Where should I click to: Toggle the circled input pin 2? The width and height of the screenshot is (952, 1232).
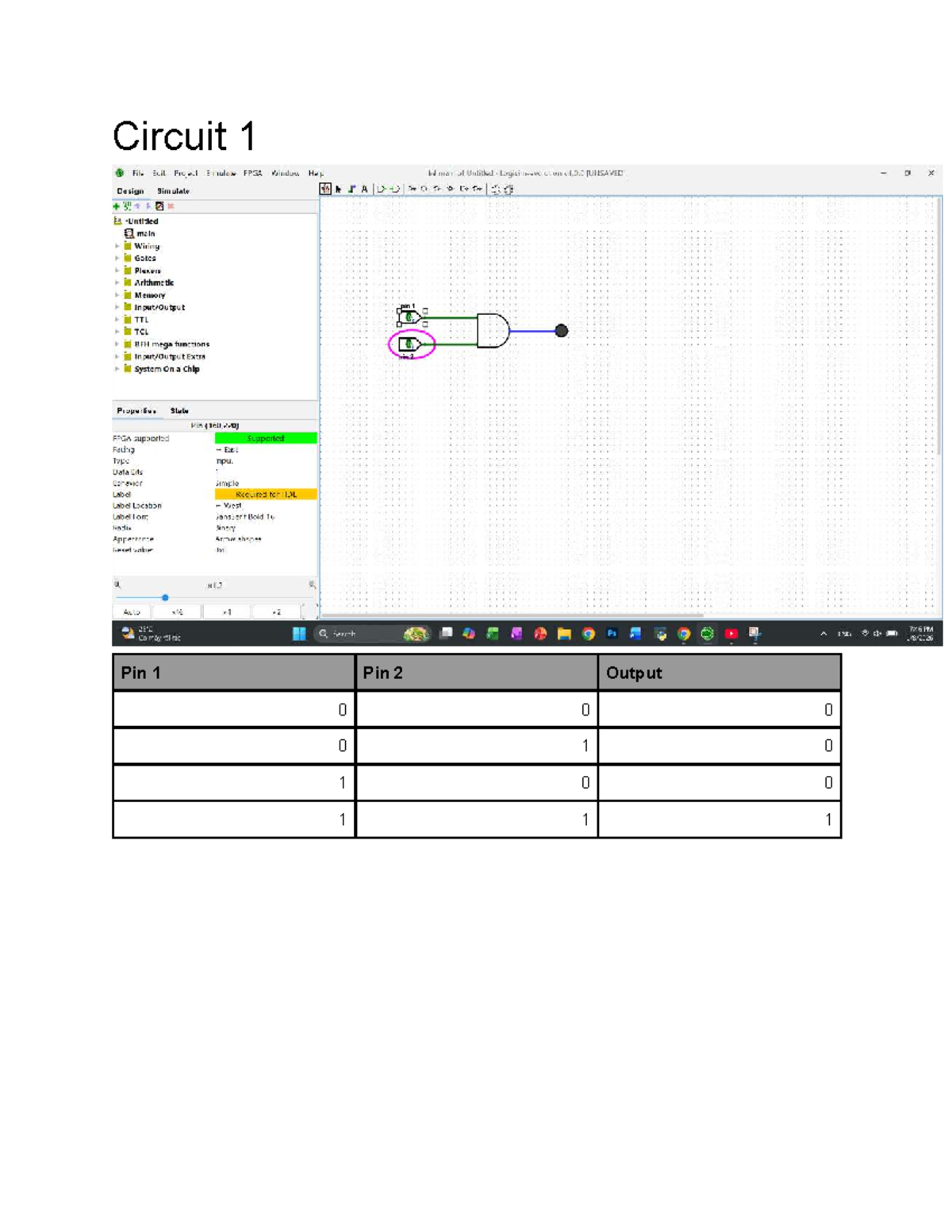409,344
